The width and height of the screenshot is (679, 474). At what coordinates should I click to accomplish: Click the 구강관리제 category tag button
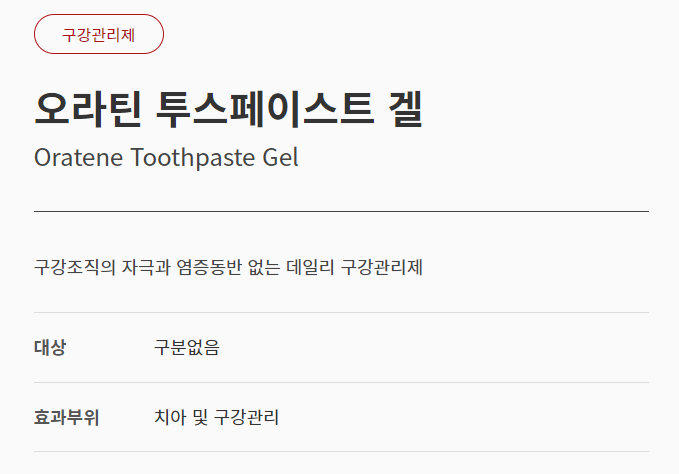tap(99, 34)
